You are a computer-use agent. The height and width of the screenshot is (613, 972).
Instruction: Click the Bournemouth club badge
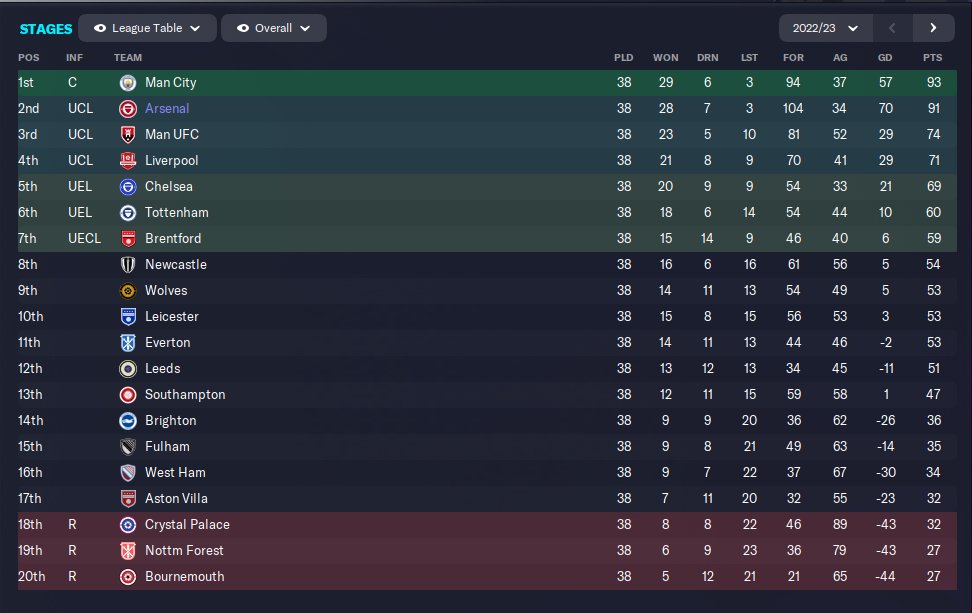coord(127,576)
